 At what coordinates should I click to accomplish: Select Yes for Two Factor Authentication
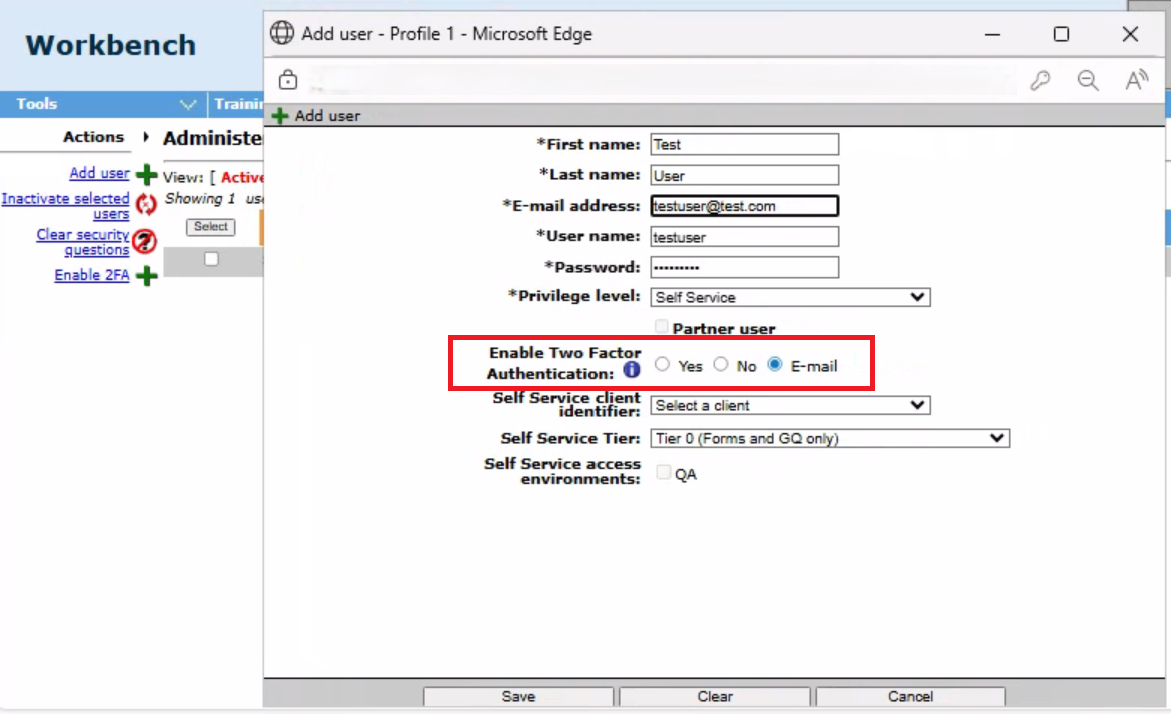[x=662, y=365]
